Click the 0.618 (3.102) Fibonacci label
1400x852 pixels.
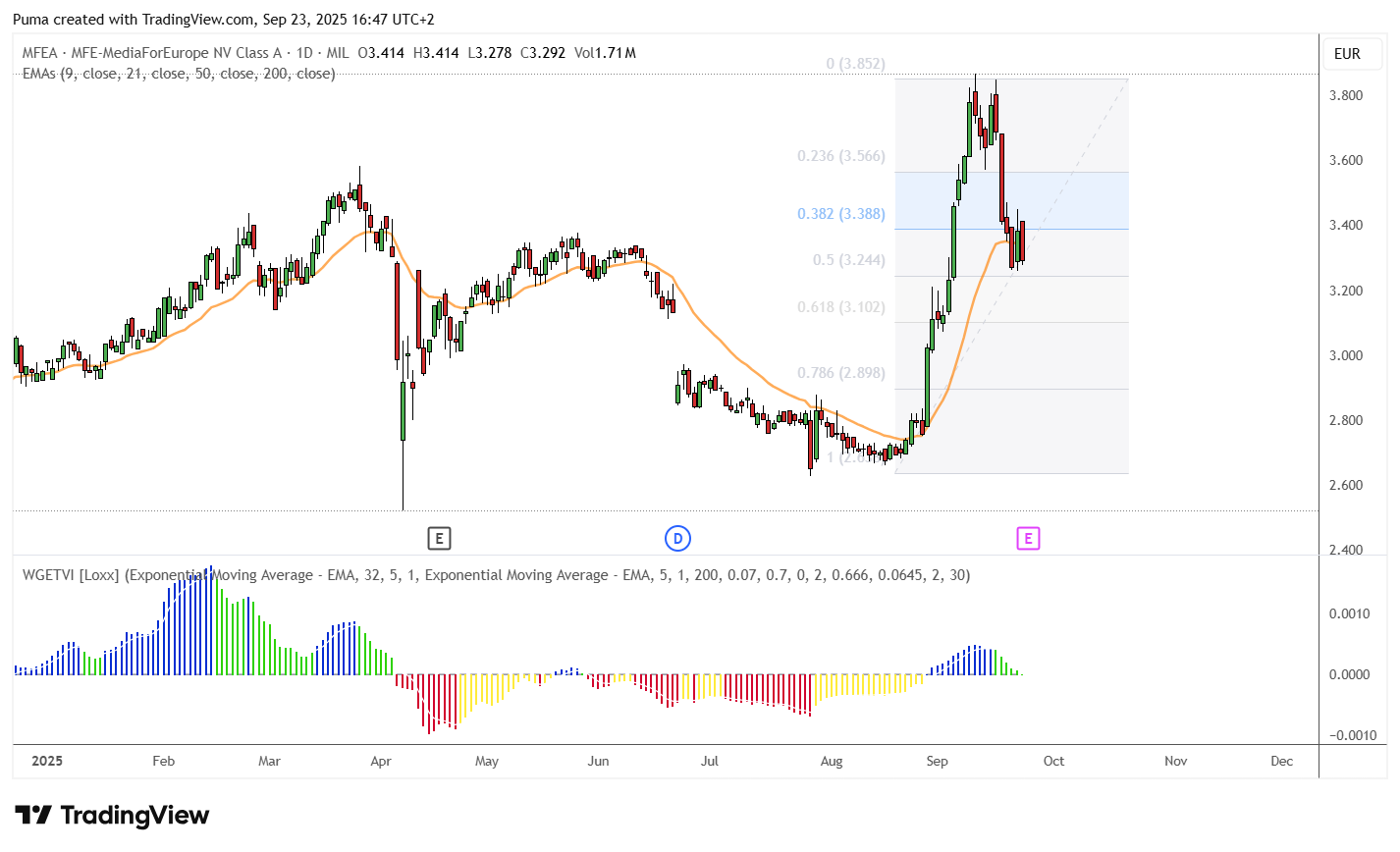pos(840,307)
